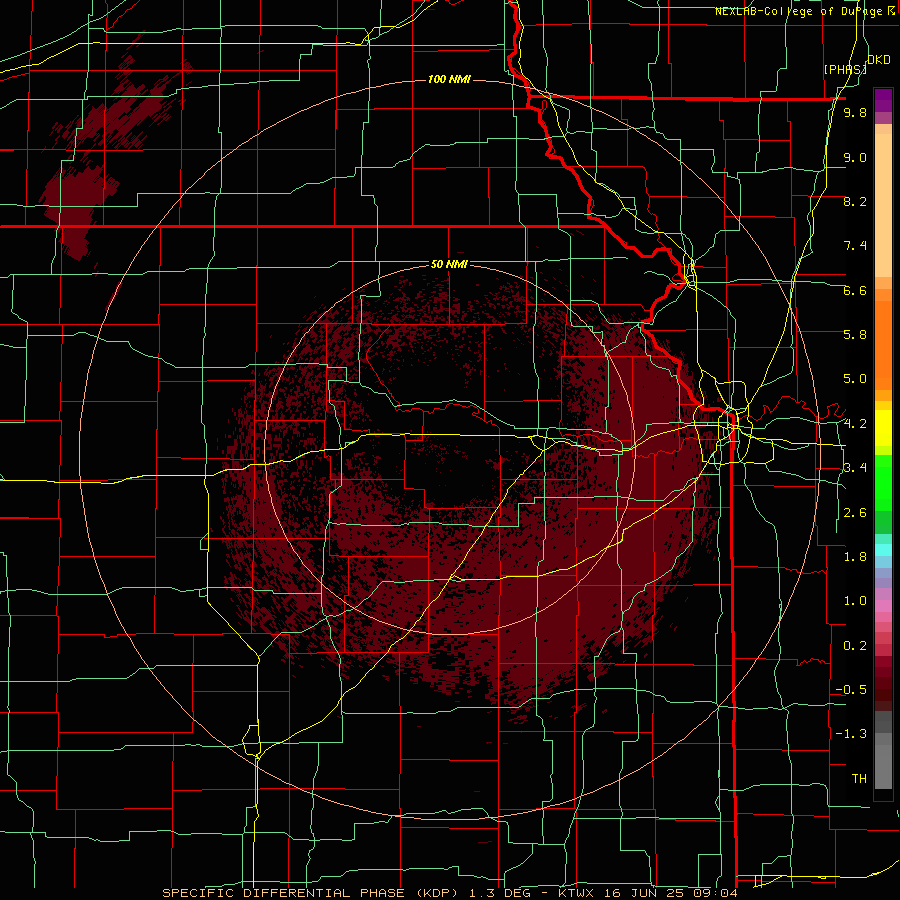Click the -0.5 value on the color scale
This screenshot has height=900, width=900.
click(x=851, y=689)
